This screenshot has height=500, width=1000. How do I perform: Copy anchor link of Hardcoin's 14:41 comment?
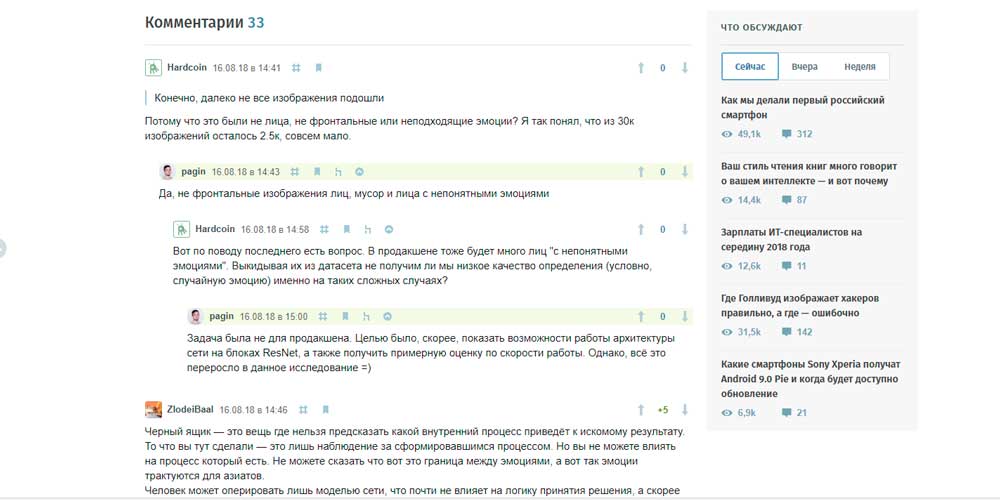click(x=296, y=68)
